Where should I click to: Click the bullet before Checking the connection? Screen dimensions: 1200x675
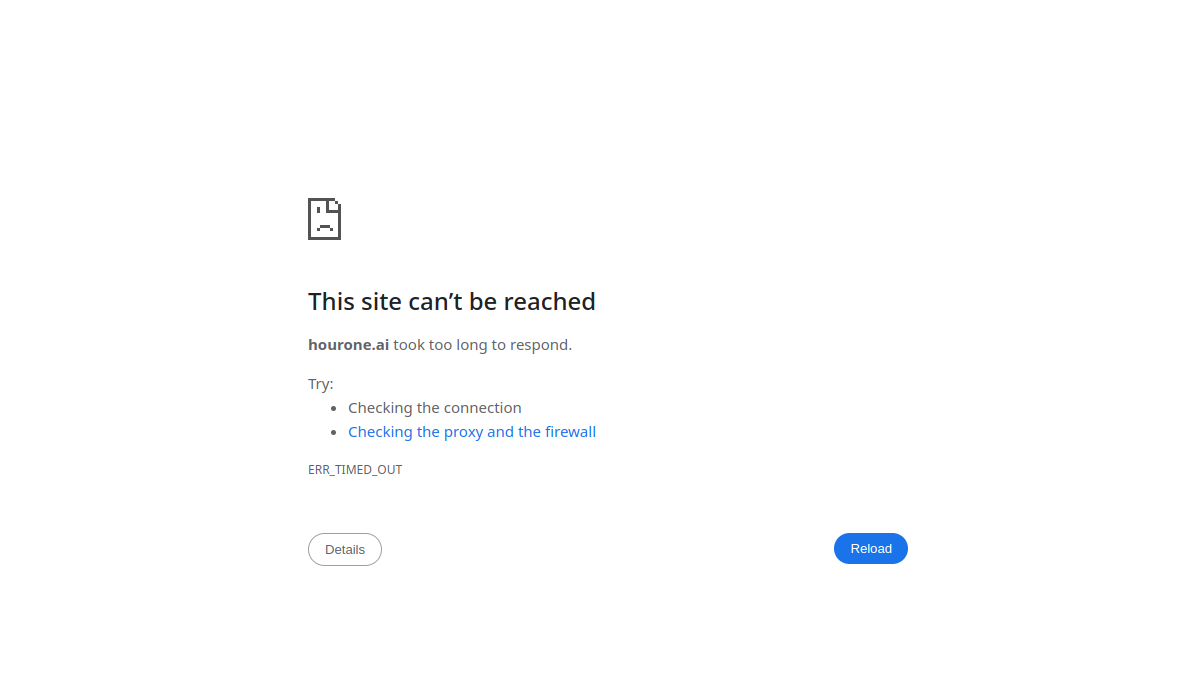[334, 409]
